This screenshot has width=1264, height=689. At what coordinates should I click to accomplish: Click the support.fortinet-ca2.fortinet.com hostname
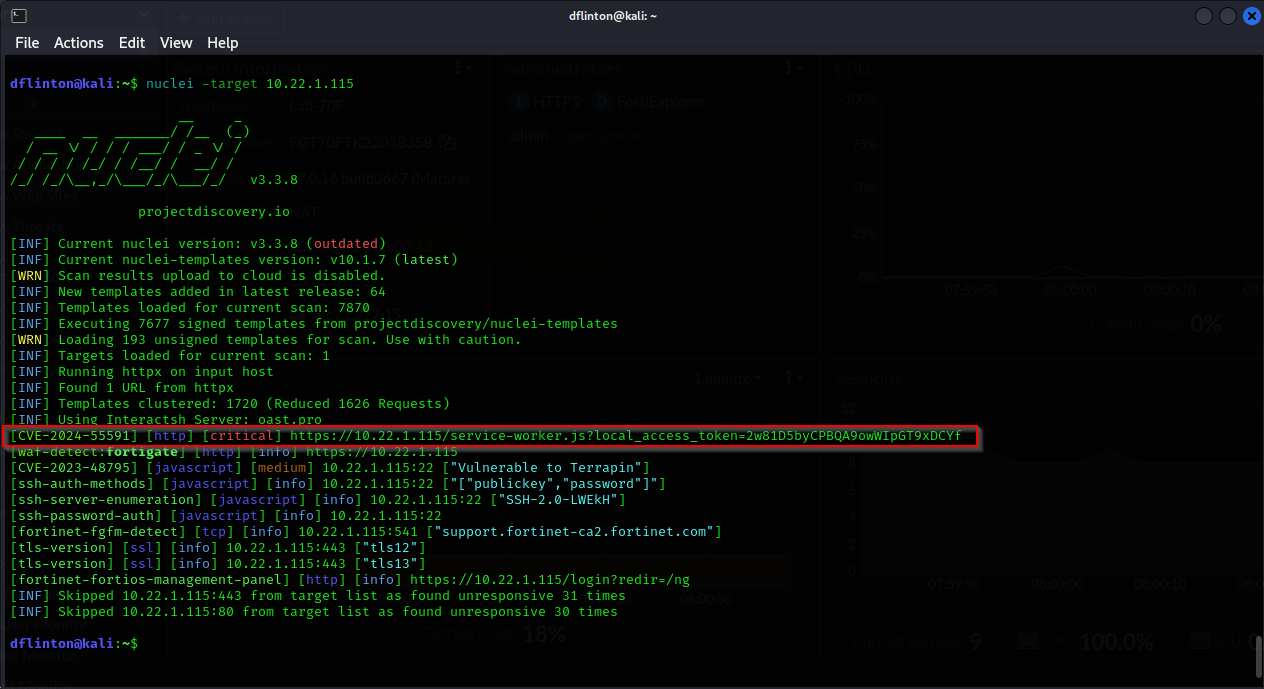(574, 532)
